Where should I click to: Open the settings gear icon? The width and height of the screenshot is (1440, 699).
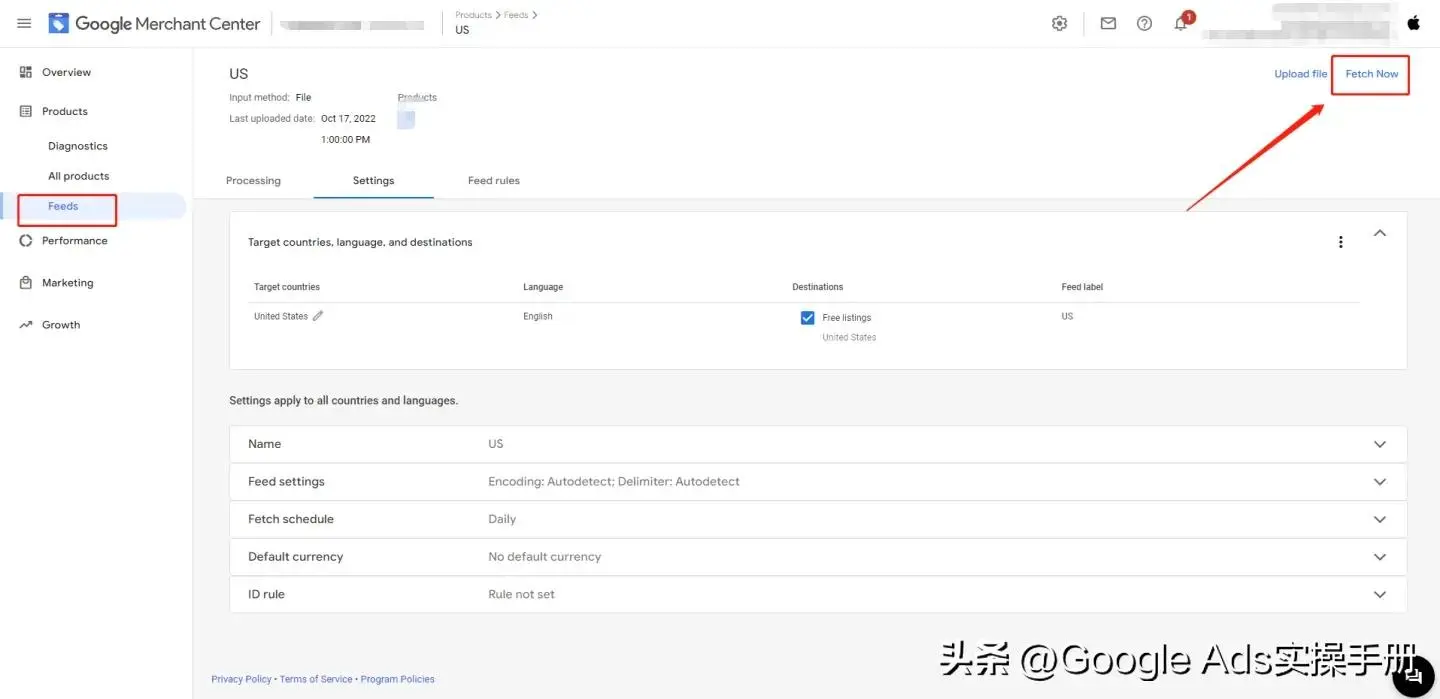click(x=1060, y=23)
